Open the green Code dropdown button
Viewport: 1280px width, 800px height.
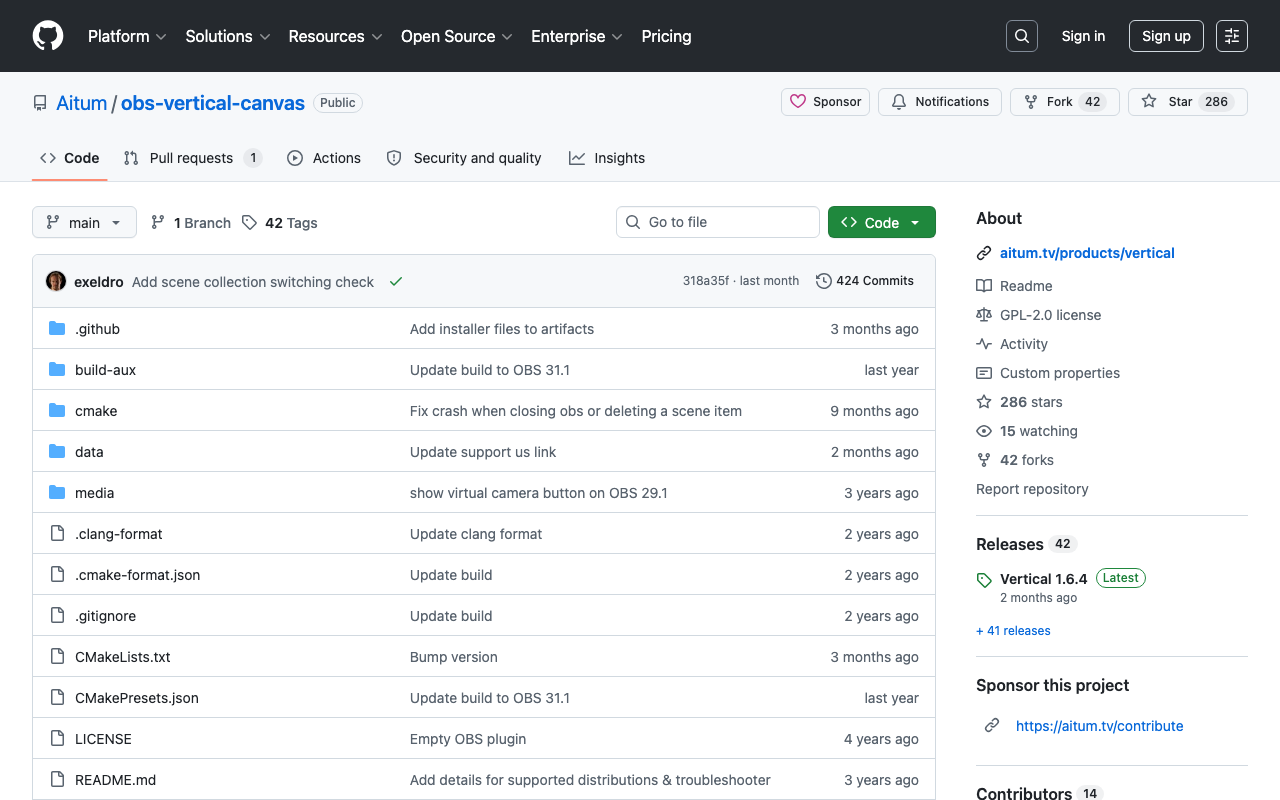(x=882, y=222)
